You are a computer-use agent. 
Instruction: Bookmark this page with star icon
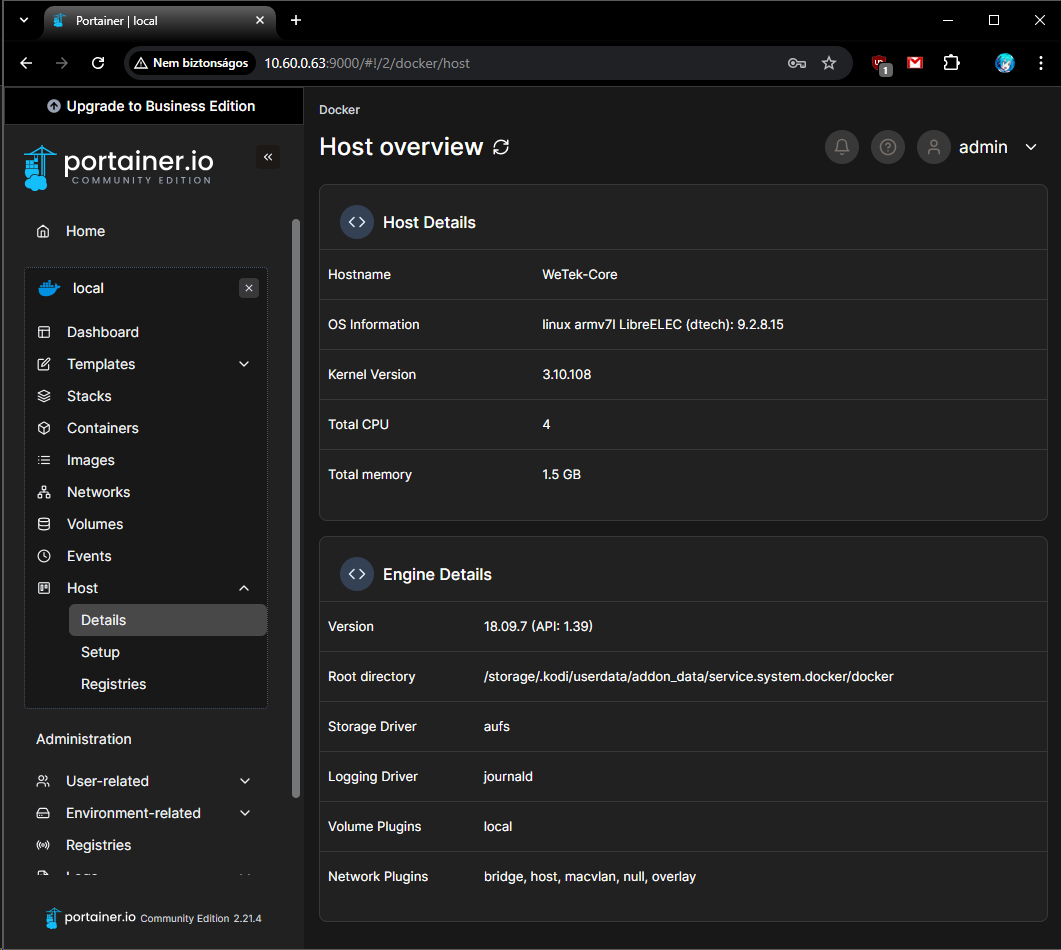point(829,63)
